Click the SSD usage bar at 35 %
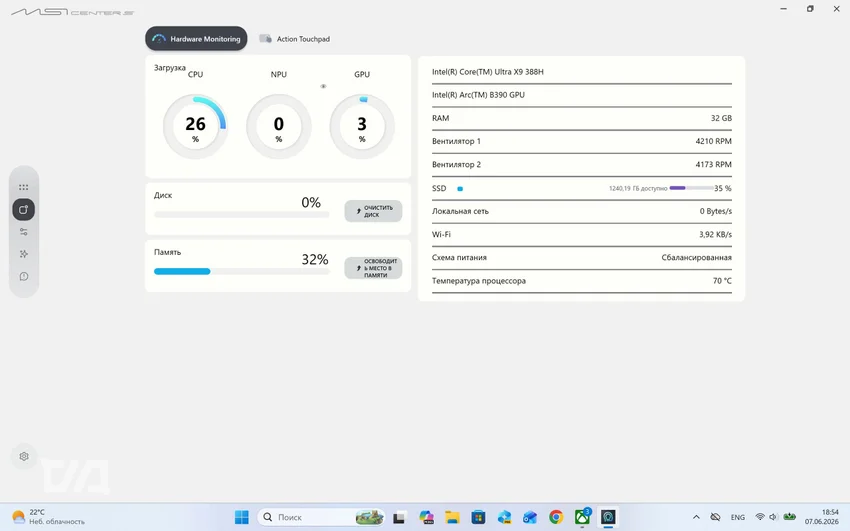850x531 pixels. (691, 188)
